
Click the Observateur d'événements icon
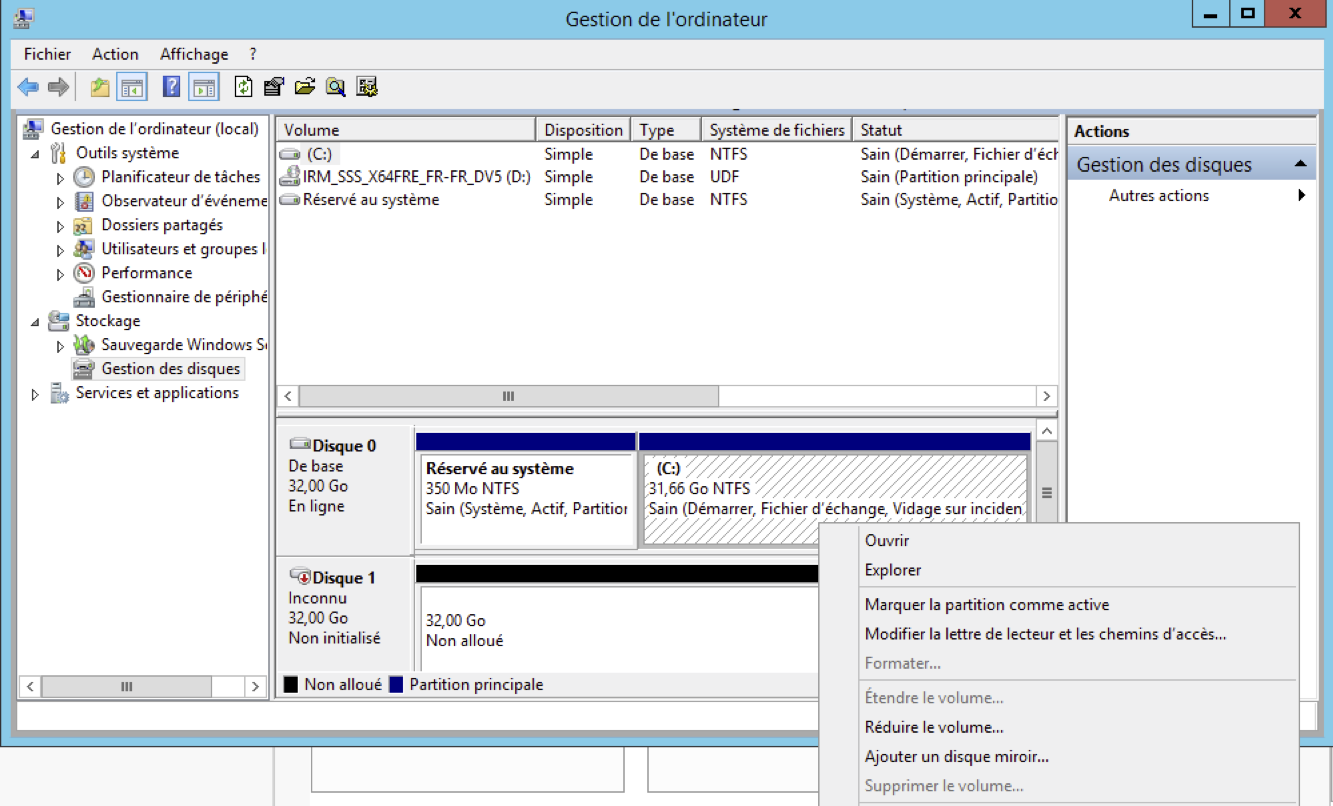[85, 201]
